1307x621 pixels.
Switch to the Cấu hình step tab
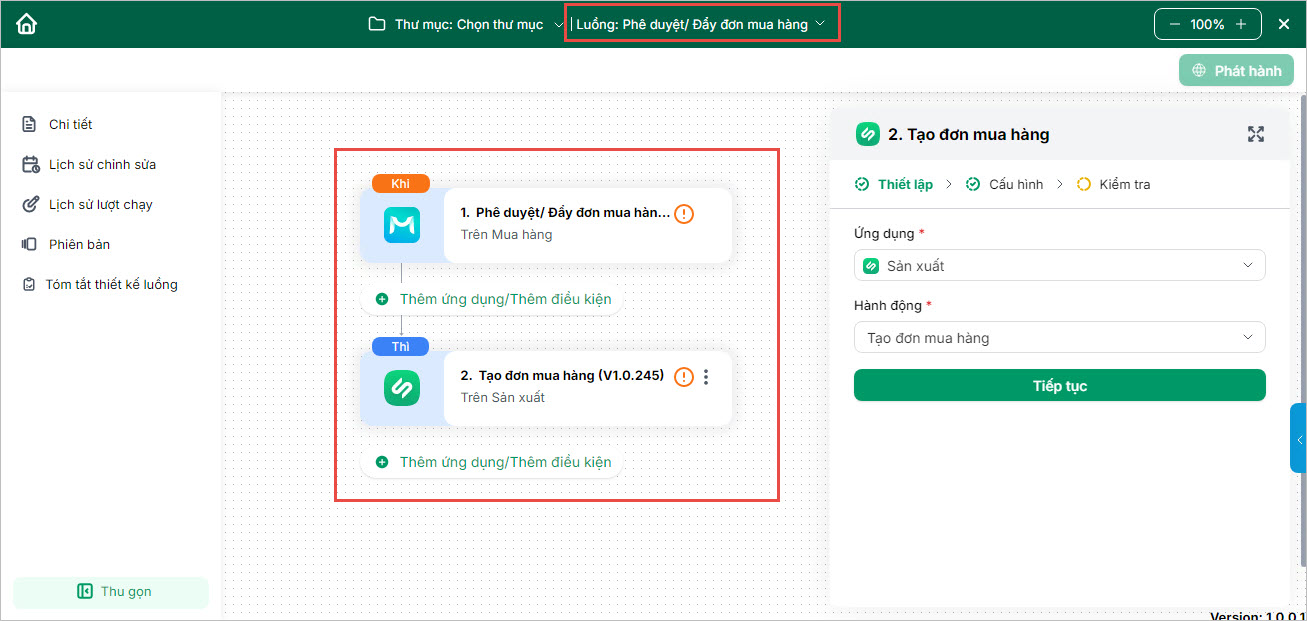pos(1004,184)
